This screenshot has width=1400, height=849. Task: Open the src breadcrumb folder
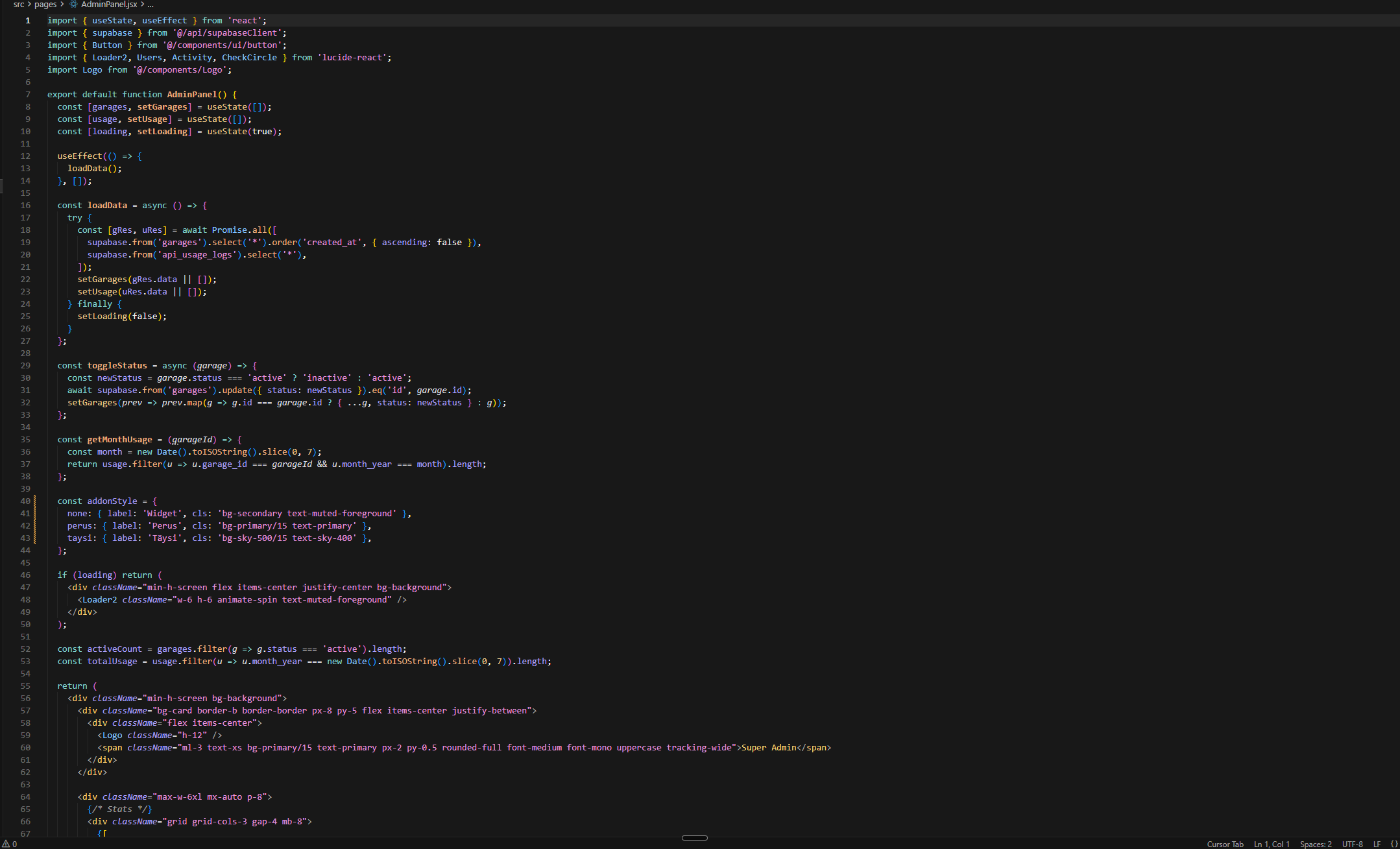tap(19, 5)
